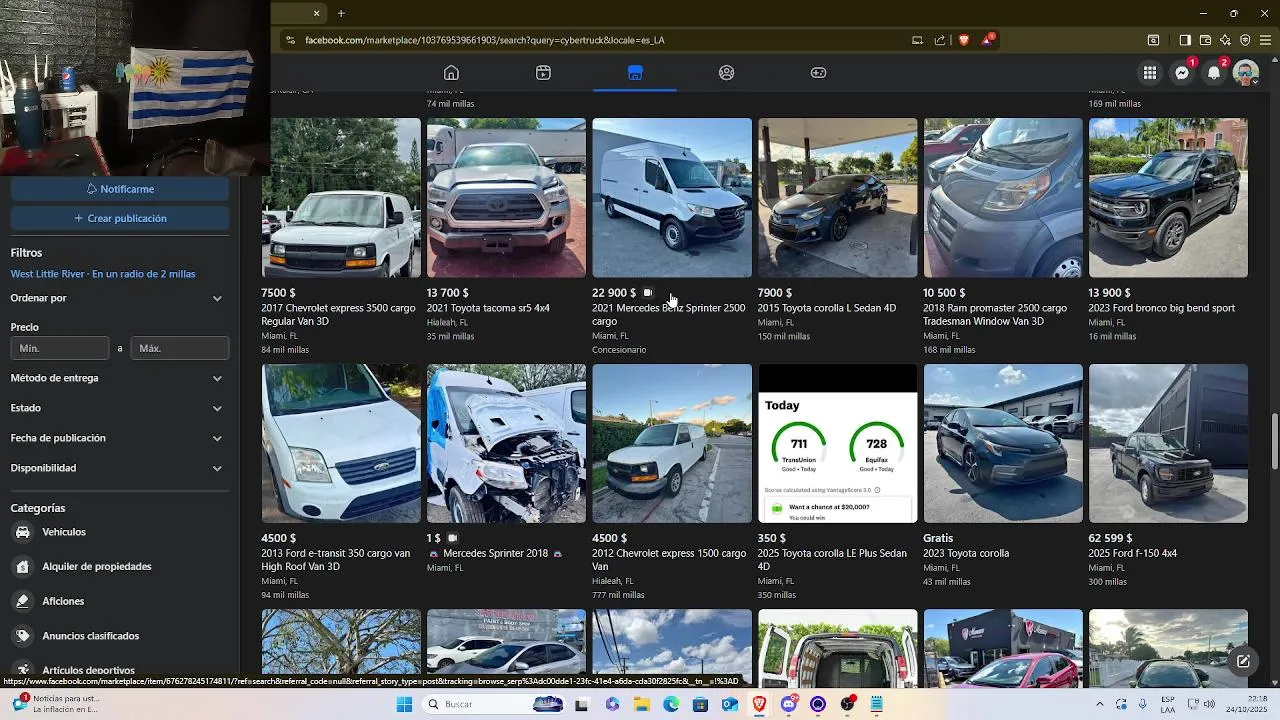Open the credit score 2025 Toyota corolla photo
Image resolution: width=1280 pixels, height=720 pixels.
(x=837, y=443)
